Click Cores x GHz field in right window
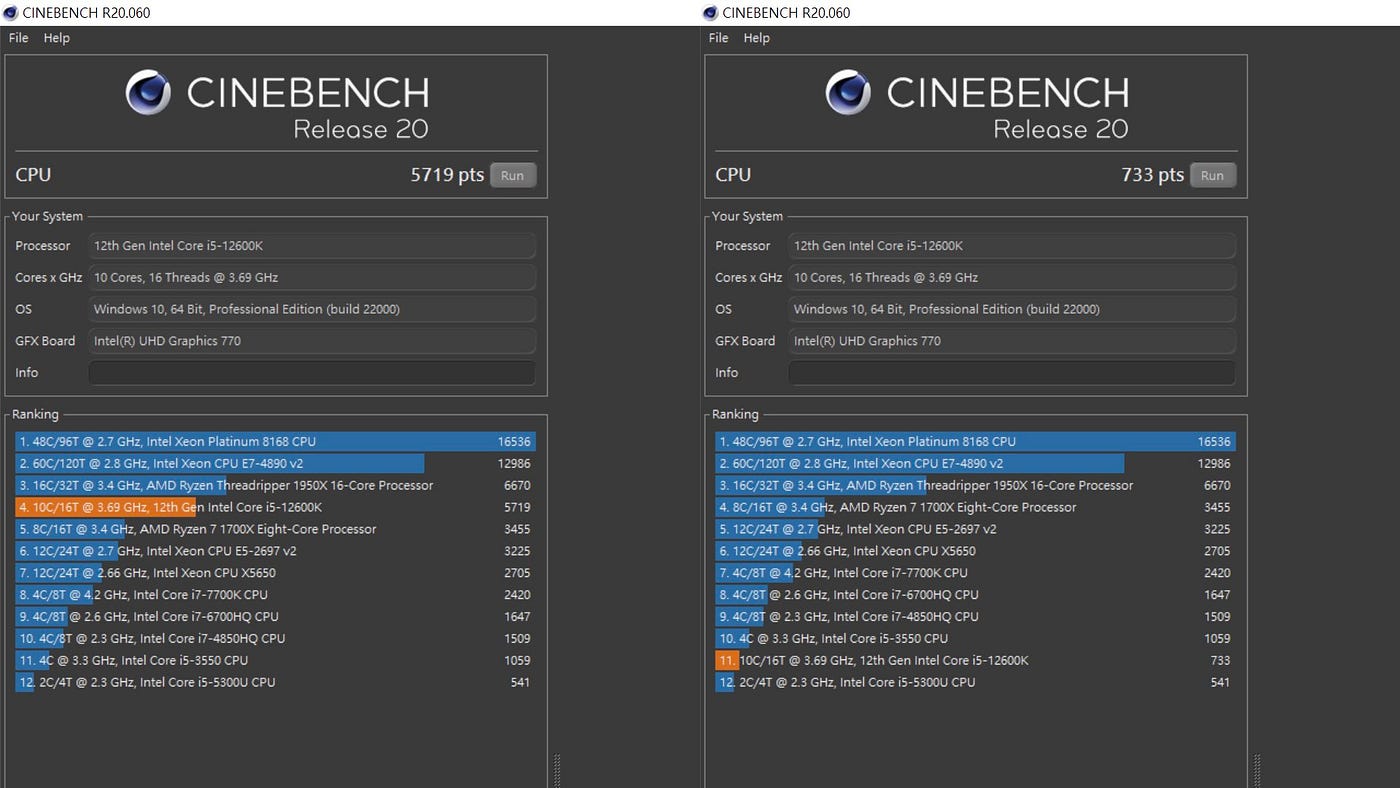 pyautogui.click(x=1012, y=278)
